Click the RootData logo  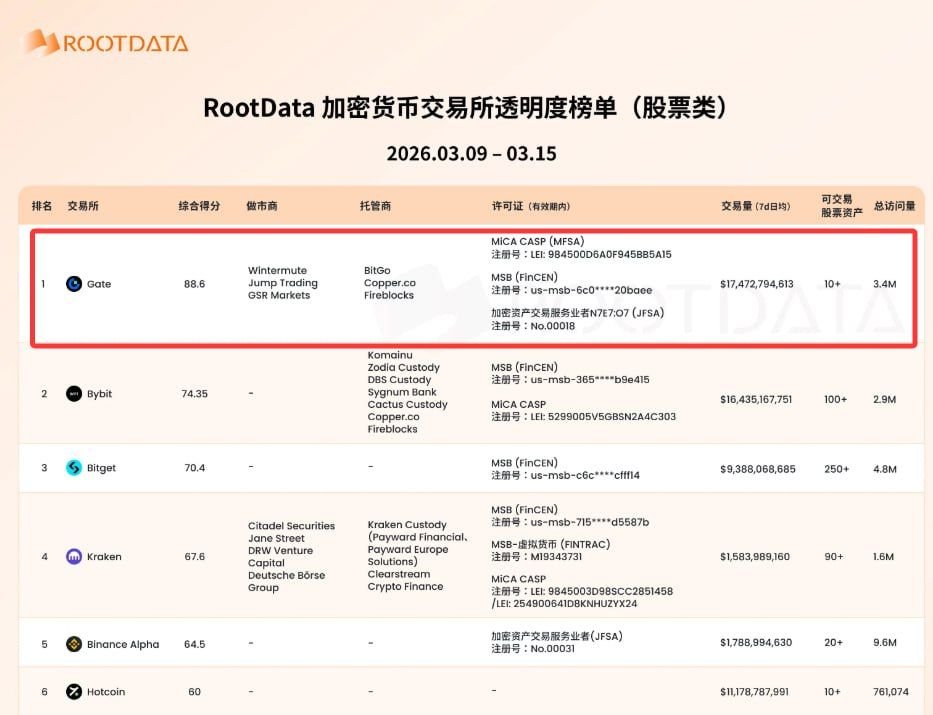[106, 42]
